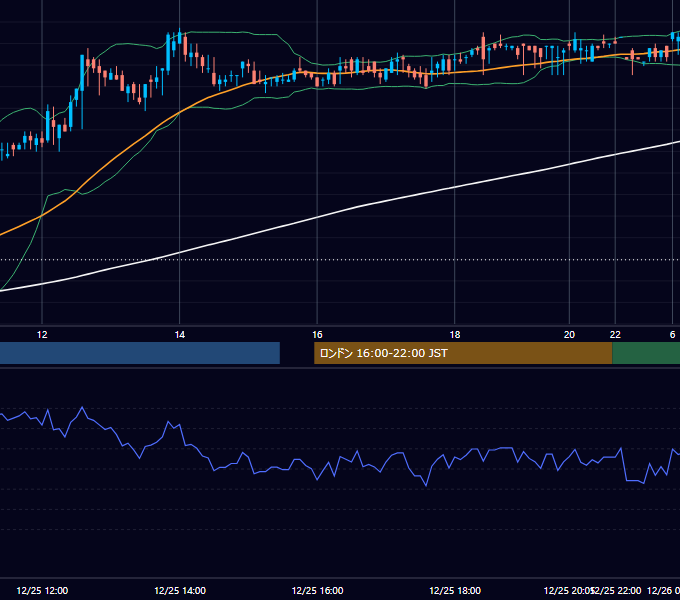Click the "12/25 14:00" date label on the bottom axis
This screenshot has width=680, height=600.
pos(180,590)
